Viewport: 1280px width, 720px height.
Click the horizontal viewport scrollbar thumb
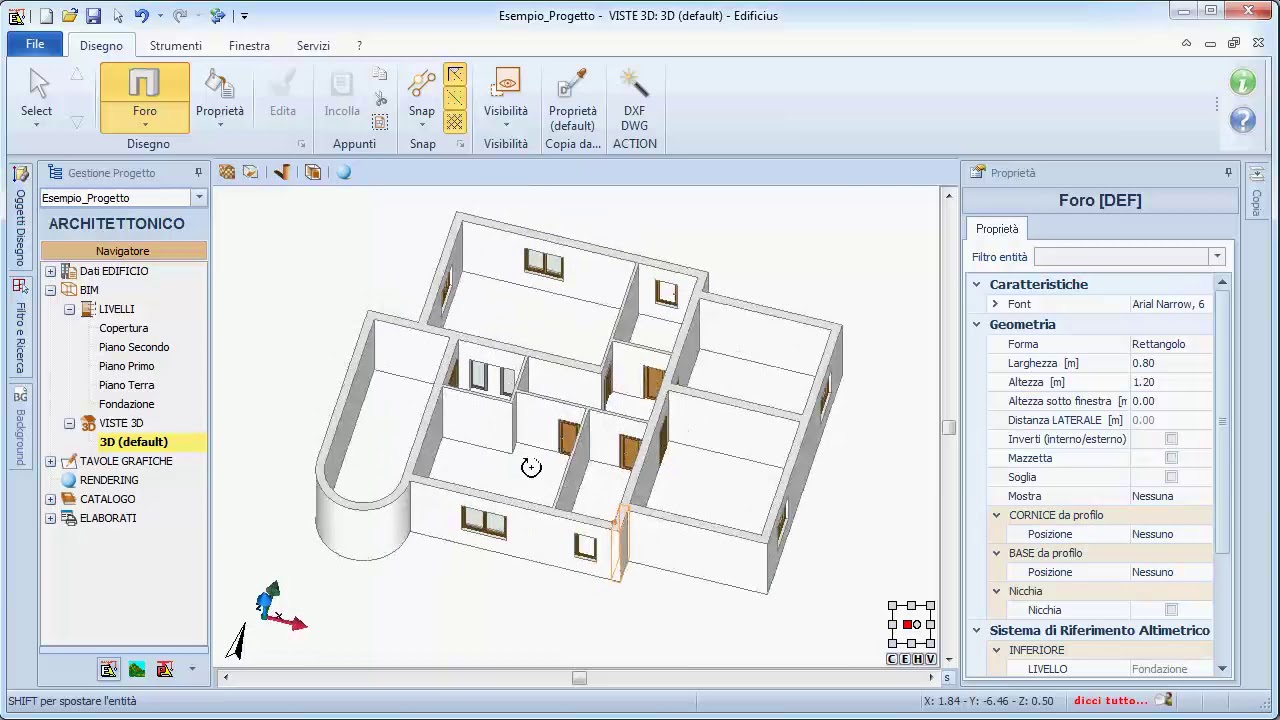click(579, 678)
